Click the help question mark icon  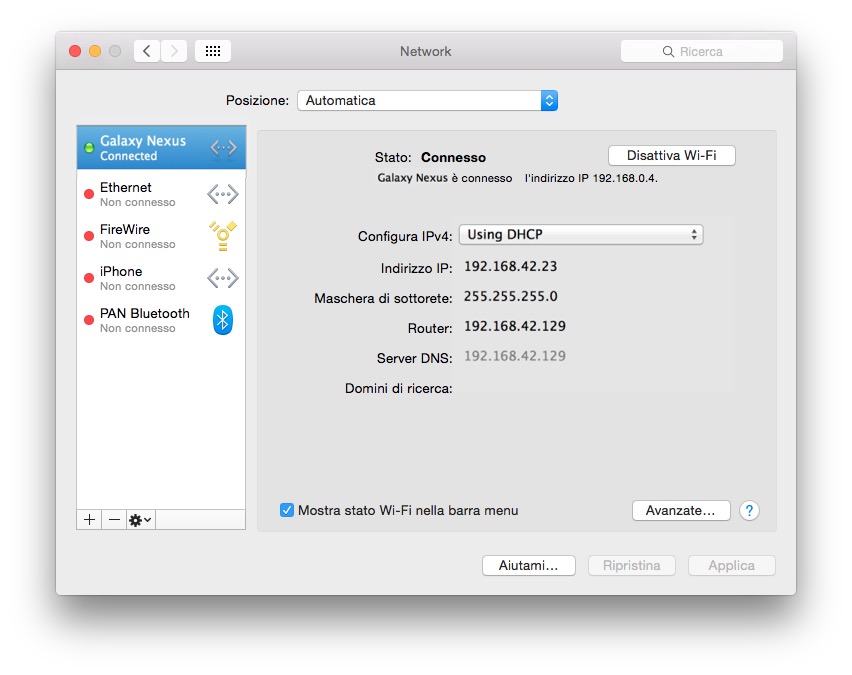(x=748, y=511)
